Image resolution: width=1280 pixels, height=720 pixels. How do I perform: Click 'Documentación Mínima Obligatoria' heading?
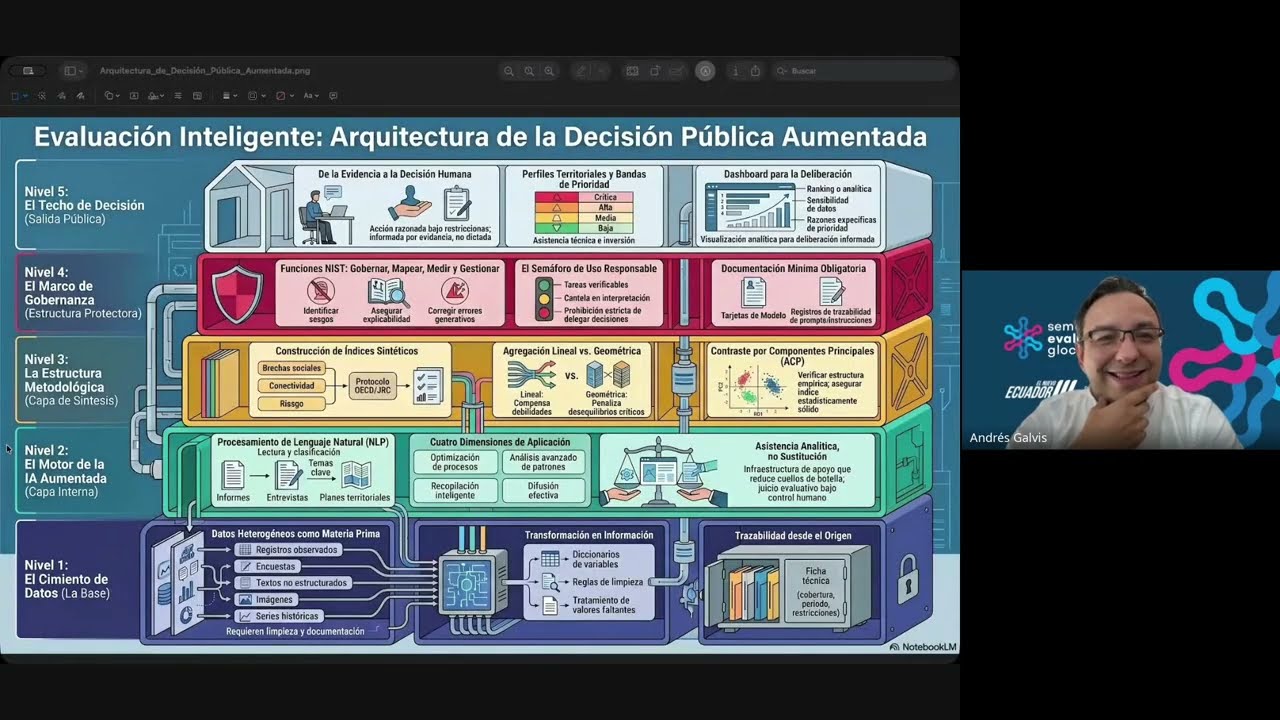pos(793,268)
